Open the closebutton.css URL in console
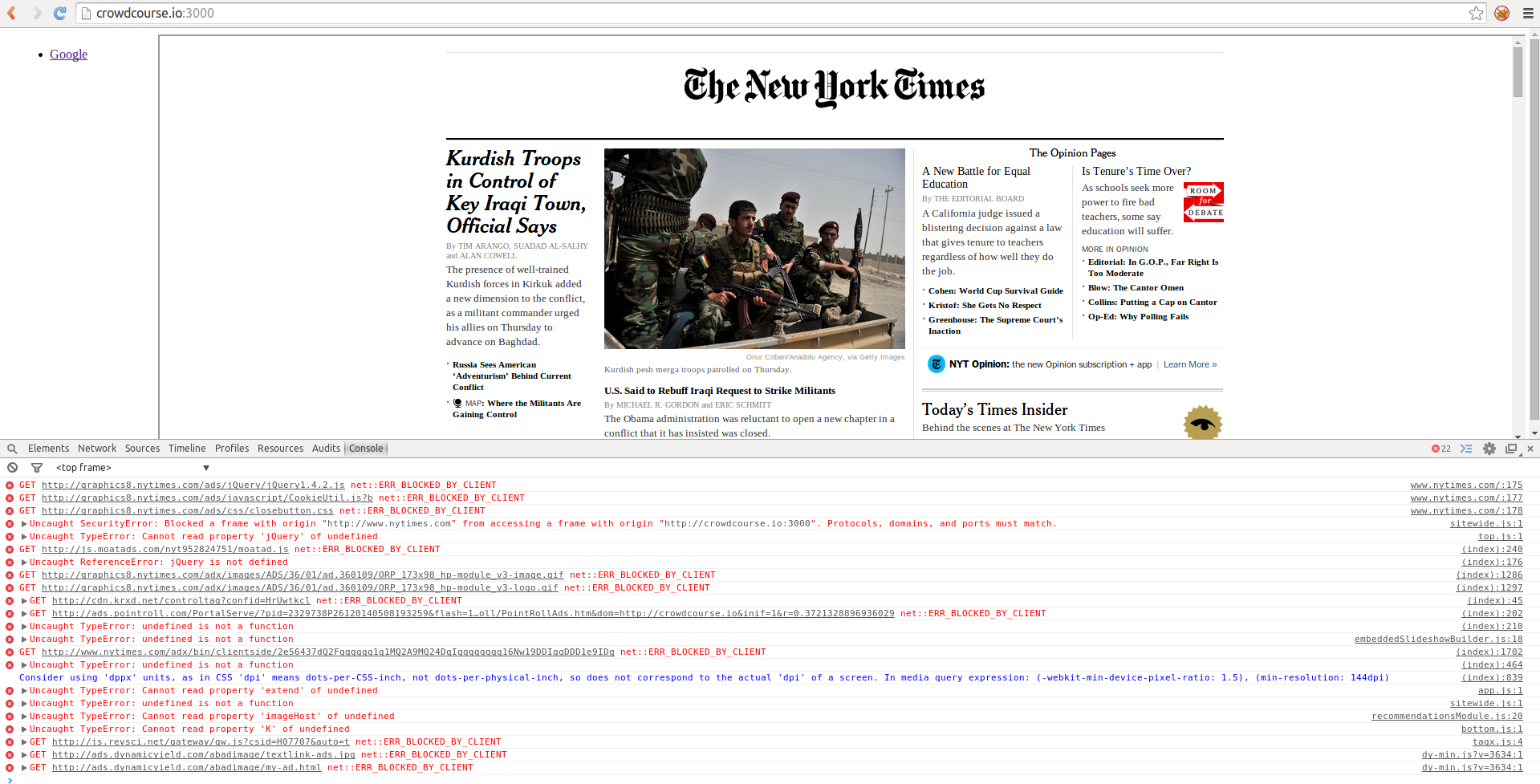The height and width of the screenshot is (784, 1540). tap(187, 510)
